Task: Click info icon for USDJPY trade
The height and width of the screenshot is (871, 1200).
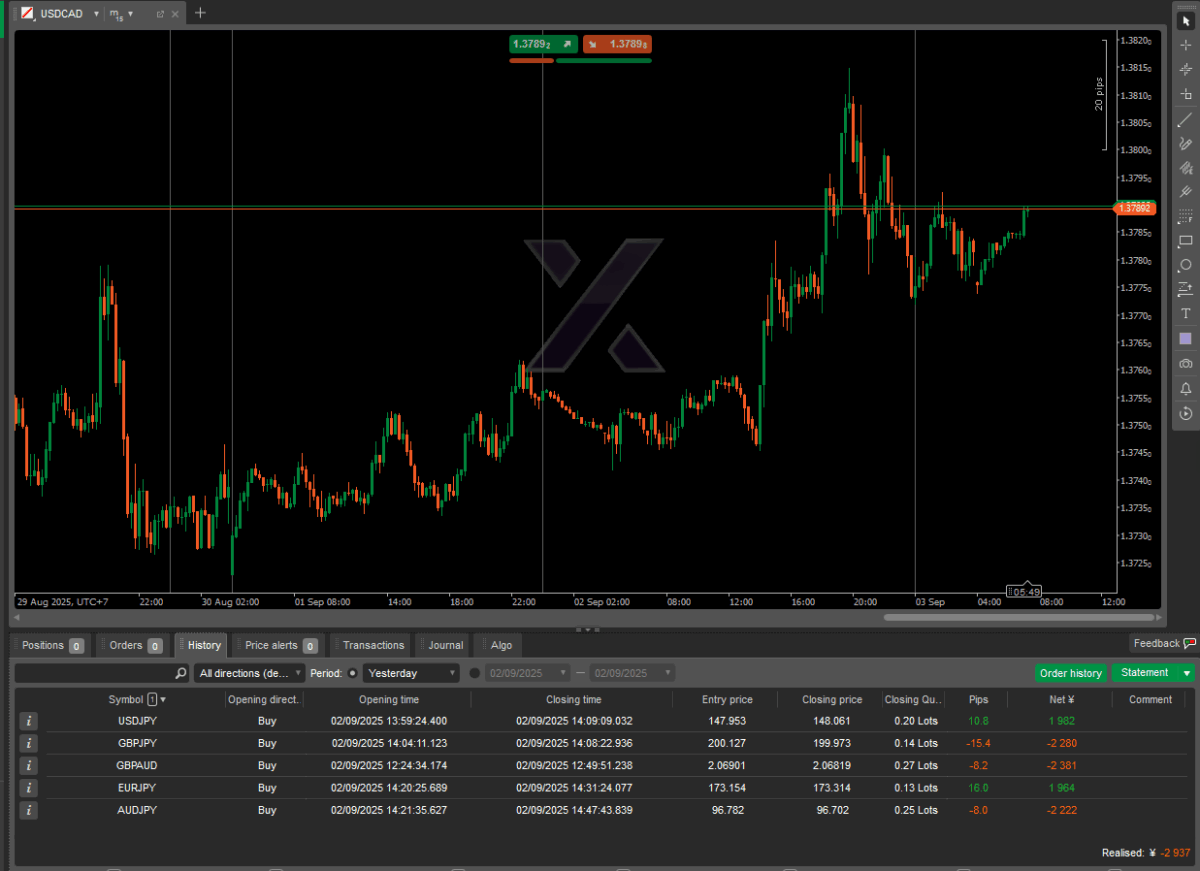Action: [x=29, y=721]
